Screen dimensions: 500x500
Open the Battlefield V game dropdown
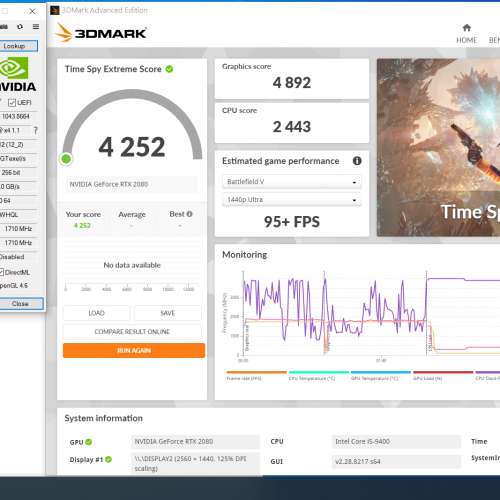point(292,182)
